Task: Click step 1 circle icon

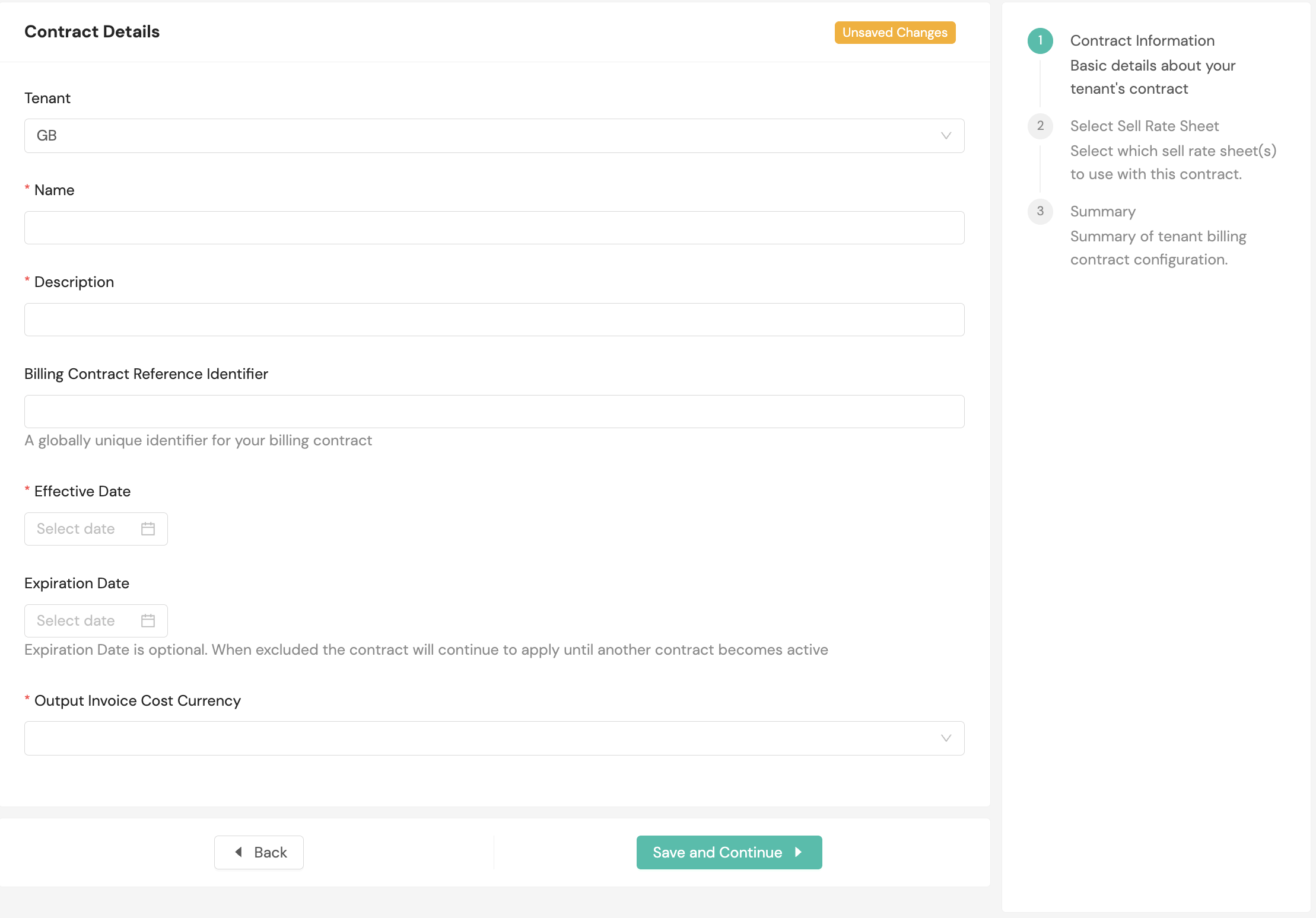Action: 1040,40
